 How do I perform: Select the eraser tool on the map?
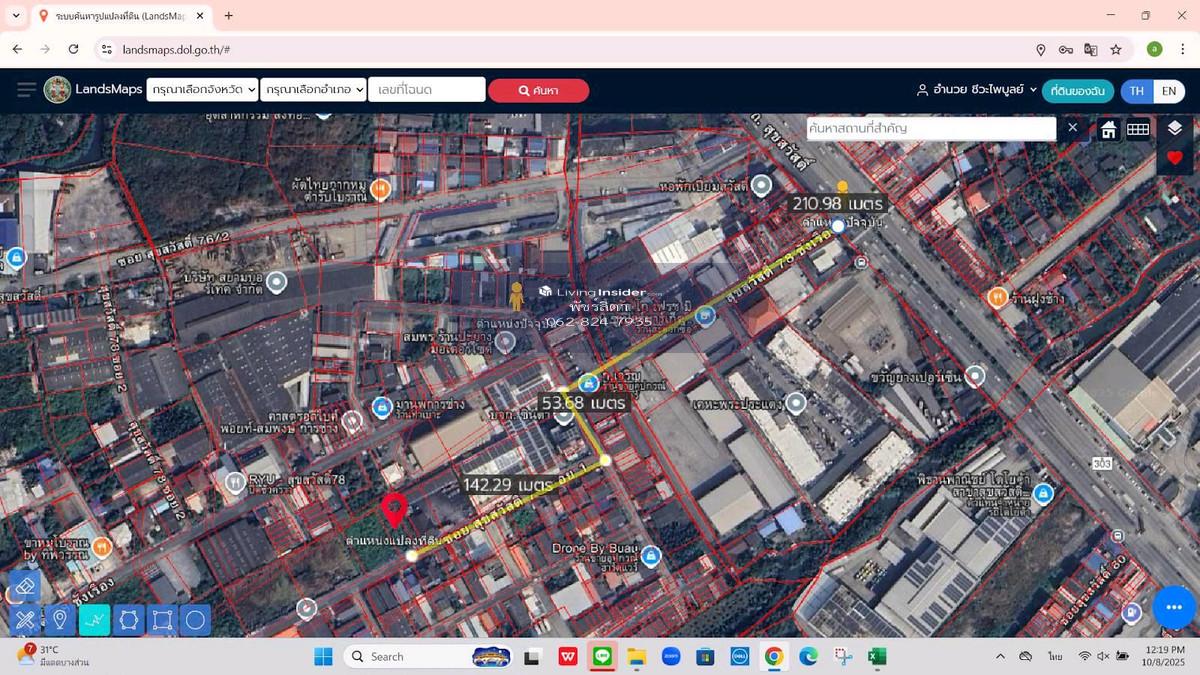(x=26, y=586)
